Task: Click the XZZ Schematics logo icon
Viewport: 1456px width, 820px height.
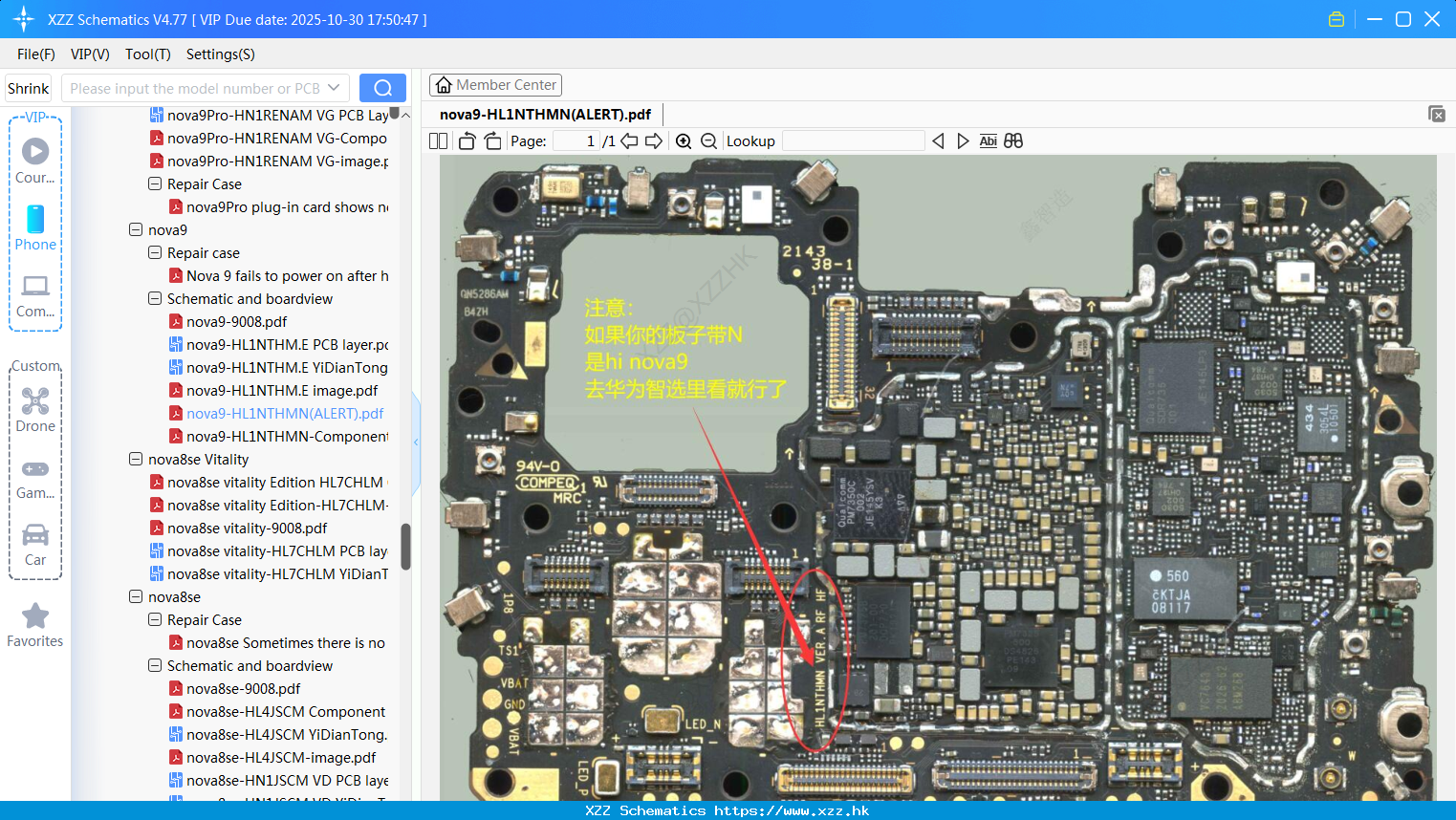Action: click(23, 19)
